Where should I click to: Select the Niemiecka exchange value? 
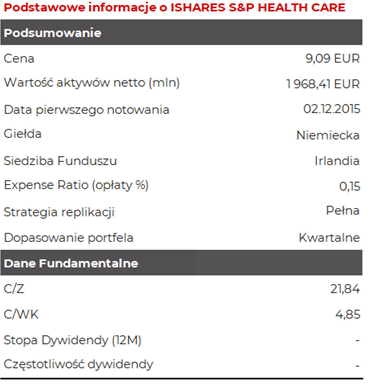coord(328,135)
